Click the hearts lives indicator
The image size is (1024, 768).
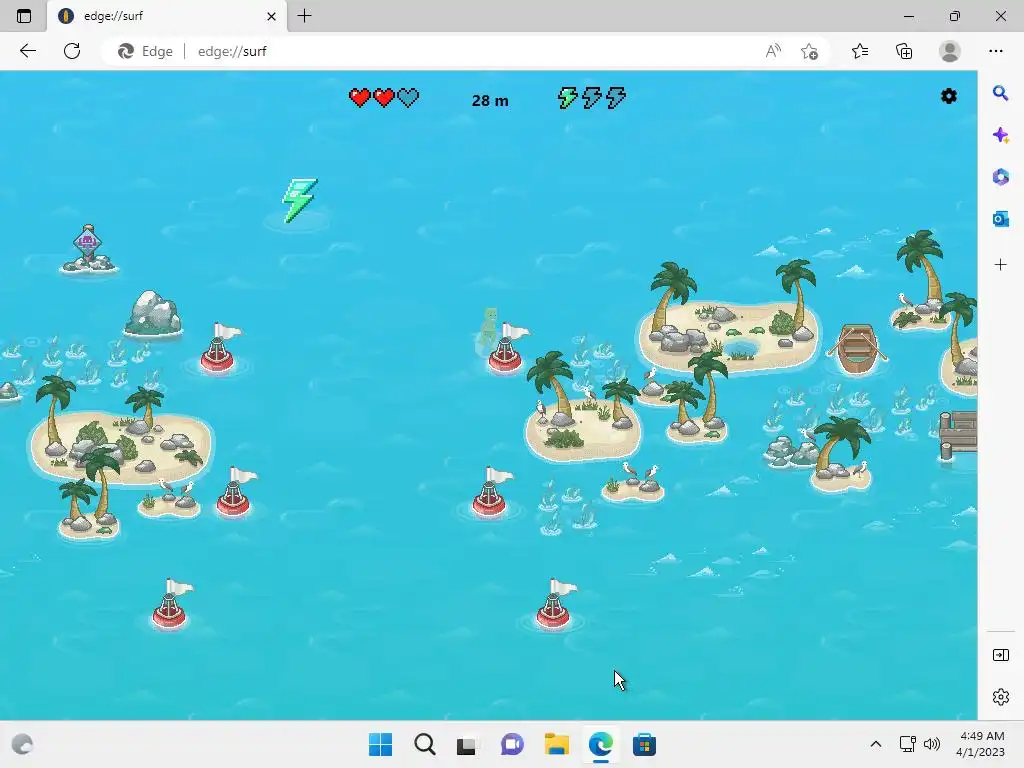pos(384,97)
